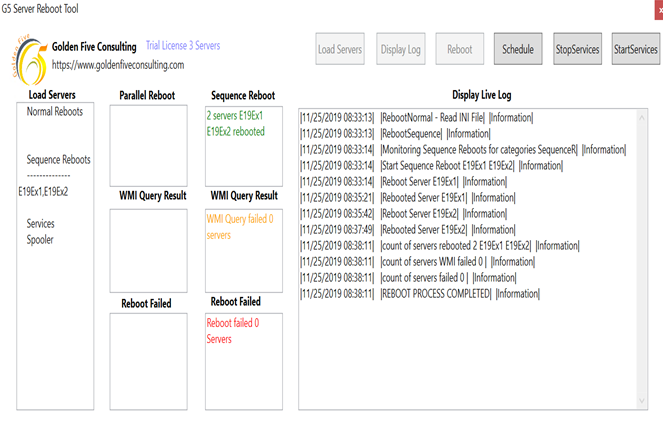Select Sequence Reboots in the server list

click(x=58, y=159)
